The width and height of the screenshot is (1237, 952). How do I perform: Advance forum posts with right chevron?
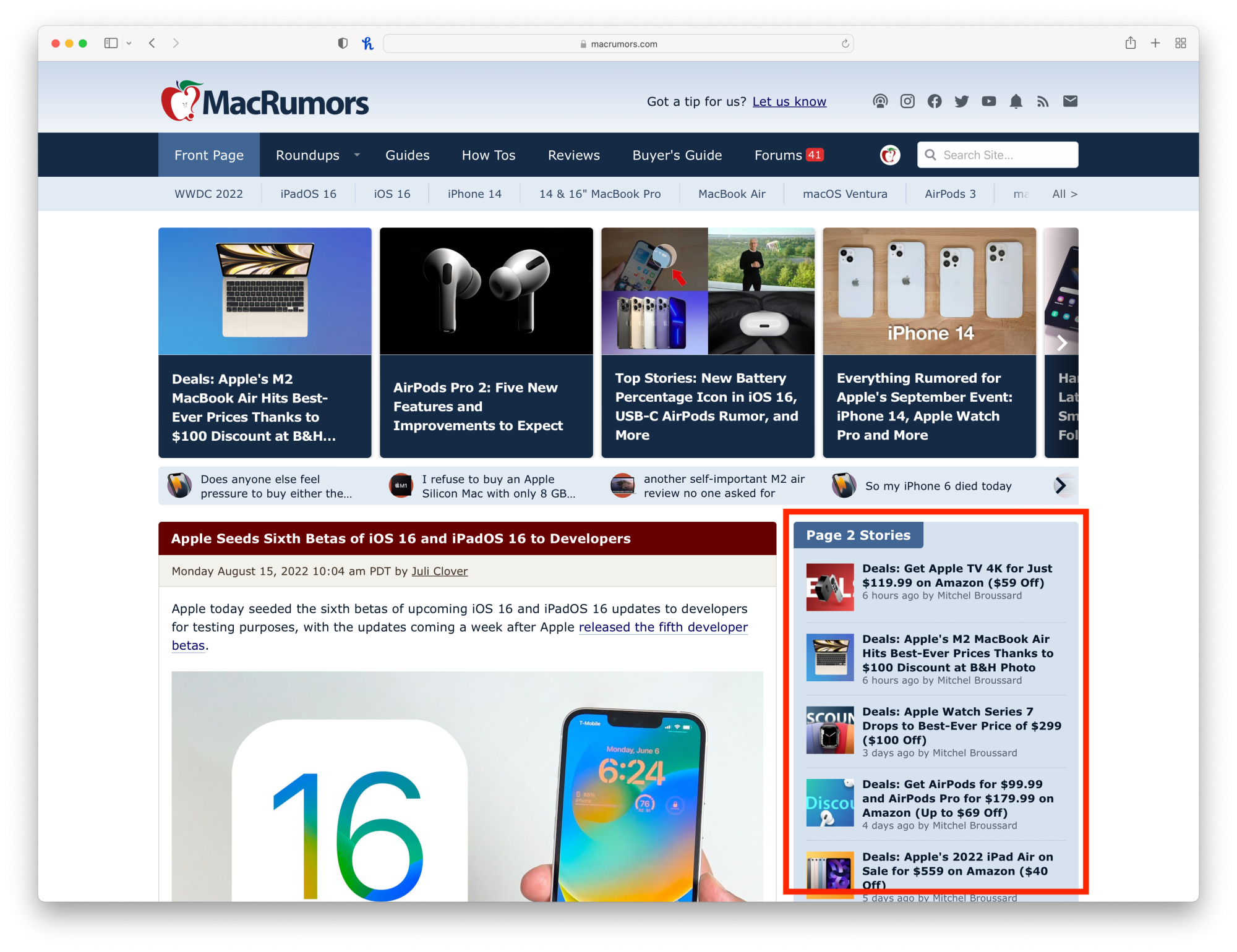coord(1061,486)
